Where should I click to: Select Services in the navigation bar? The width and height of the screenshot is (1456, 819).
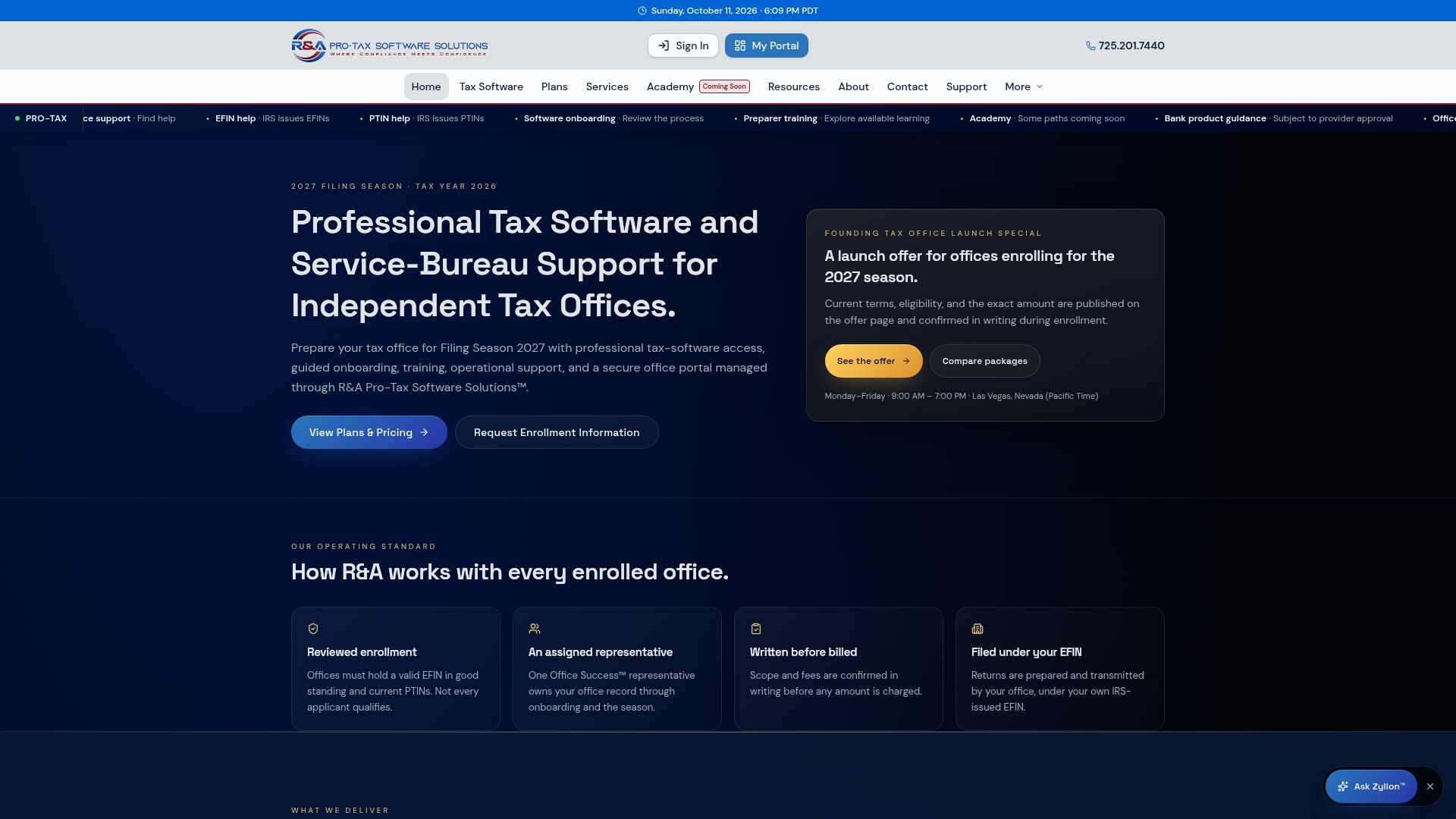tap(607, 86)
